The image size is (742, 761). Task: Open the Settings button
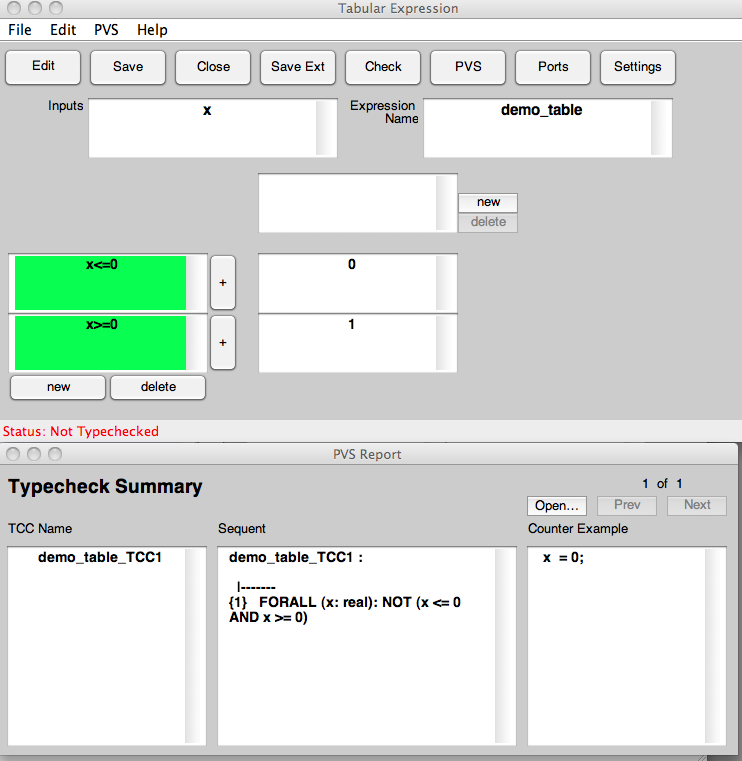pos(637,67)
